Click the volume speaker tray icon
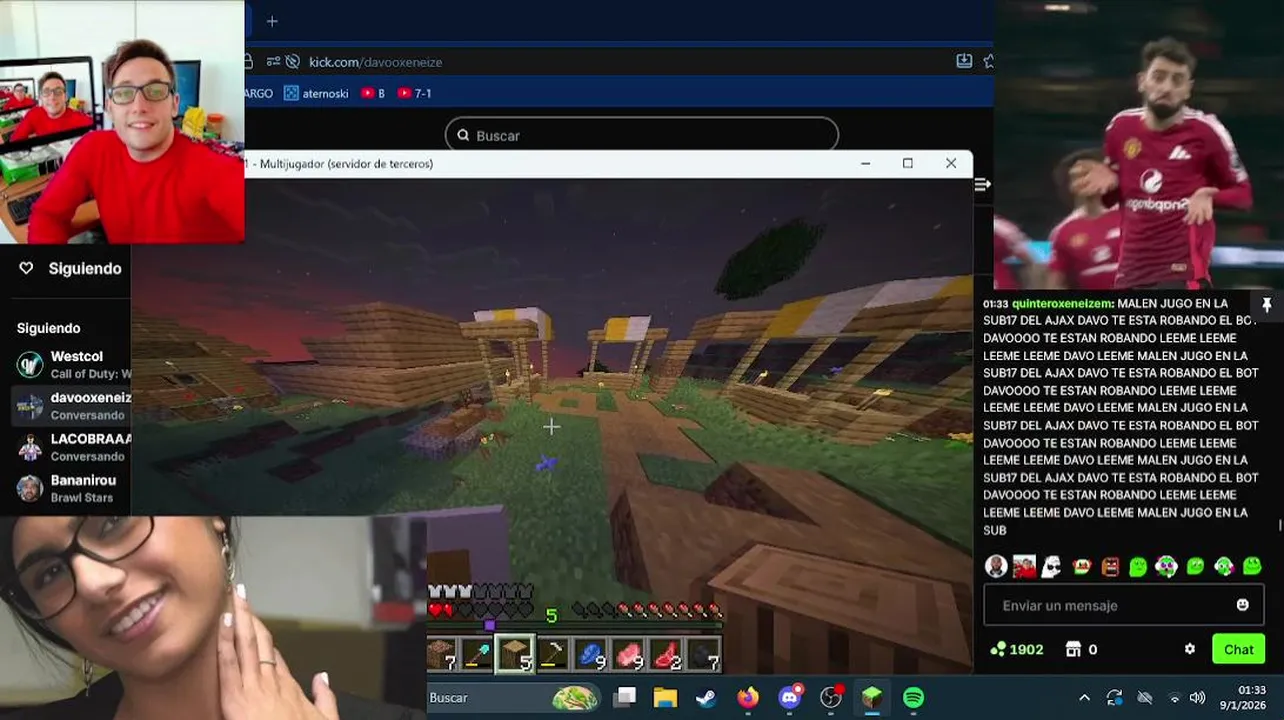Screen dimensions: 1284x720 pos(1197,697)
